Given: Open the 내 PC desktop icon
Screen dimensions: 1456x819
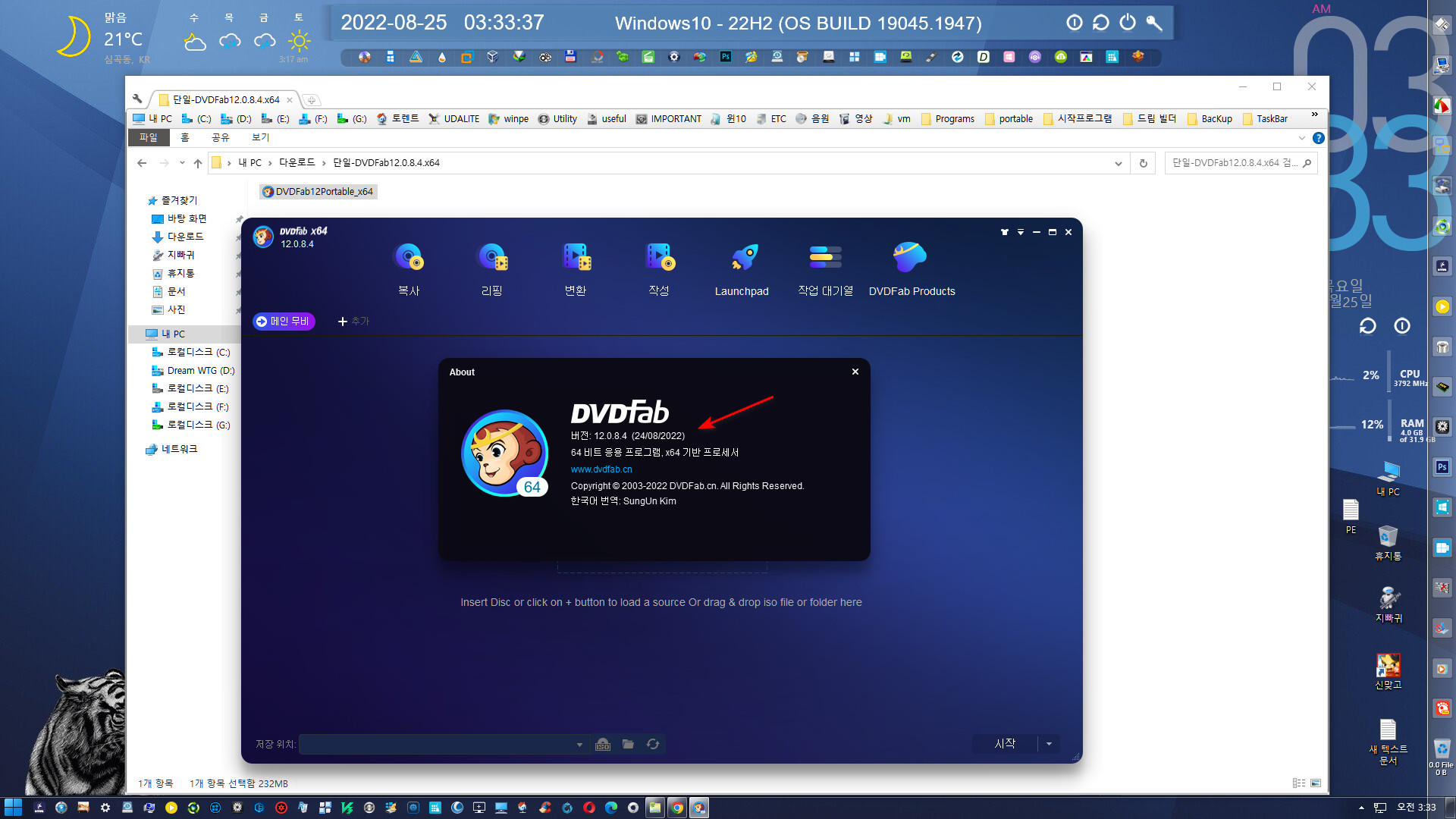Looking at the screenshot, I should pos(1389,479).
